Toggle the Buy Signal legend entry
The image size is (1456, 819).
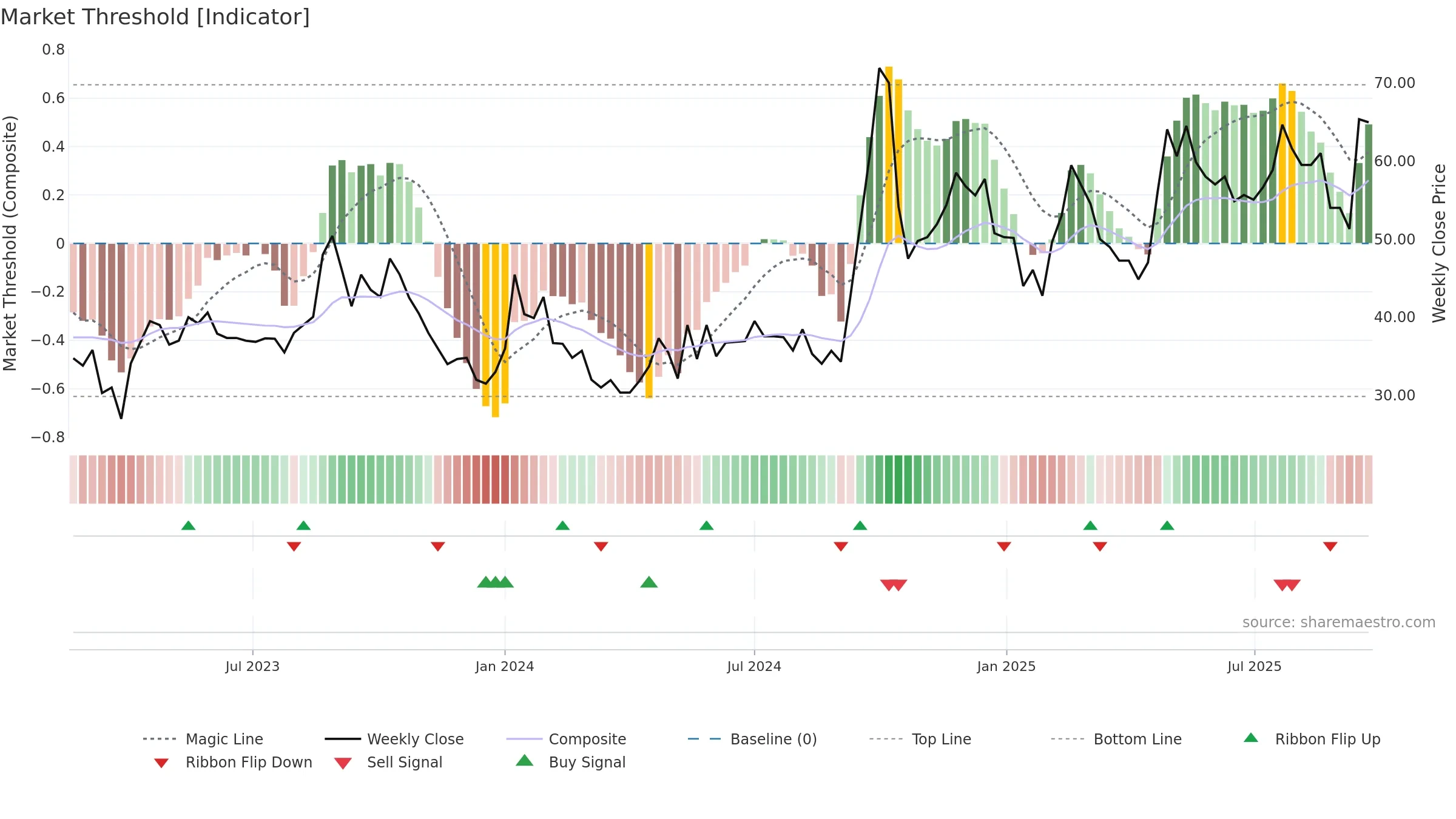point(570,762)
